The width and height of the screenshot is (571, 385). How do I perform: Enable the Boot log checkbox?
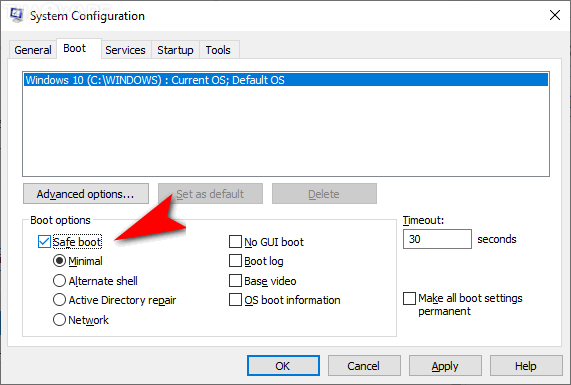pos(235,261)
